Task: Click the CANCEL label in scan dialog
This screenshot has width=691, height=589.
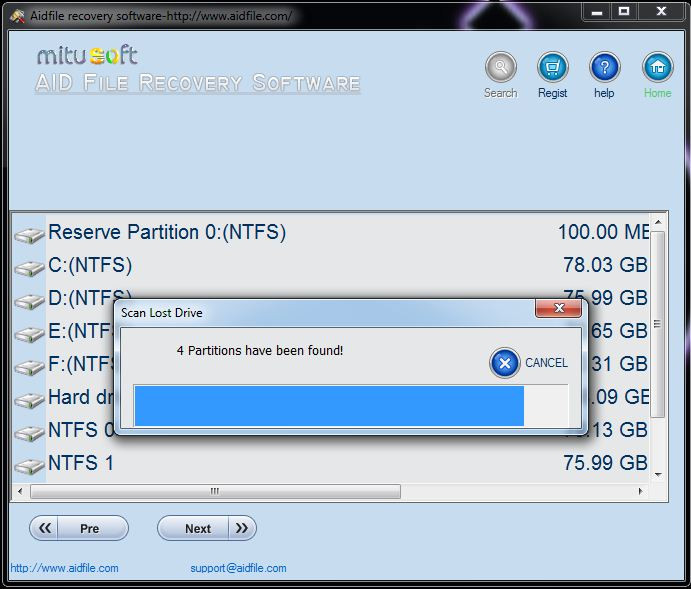Action: point(546,363)
